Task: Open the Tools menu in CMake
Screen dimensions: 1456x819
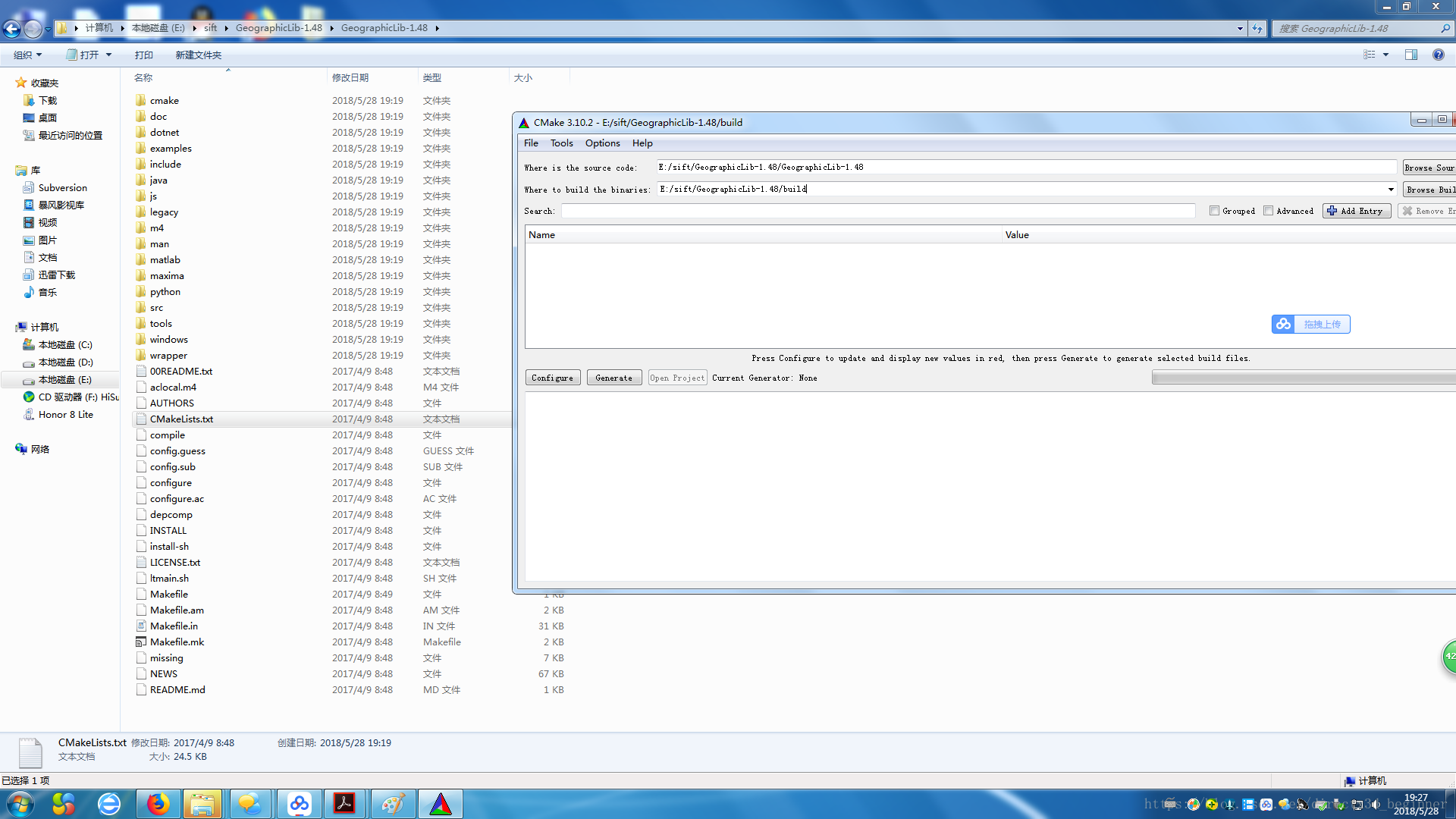Action: coord(562,143)
